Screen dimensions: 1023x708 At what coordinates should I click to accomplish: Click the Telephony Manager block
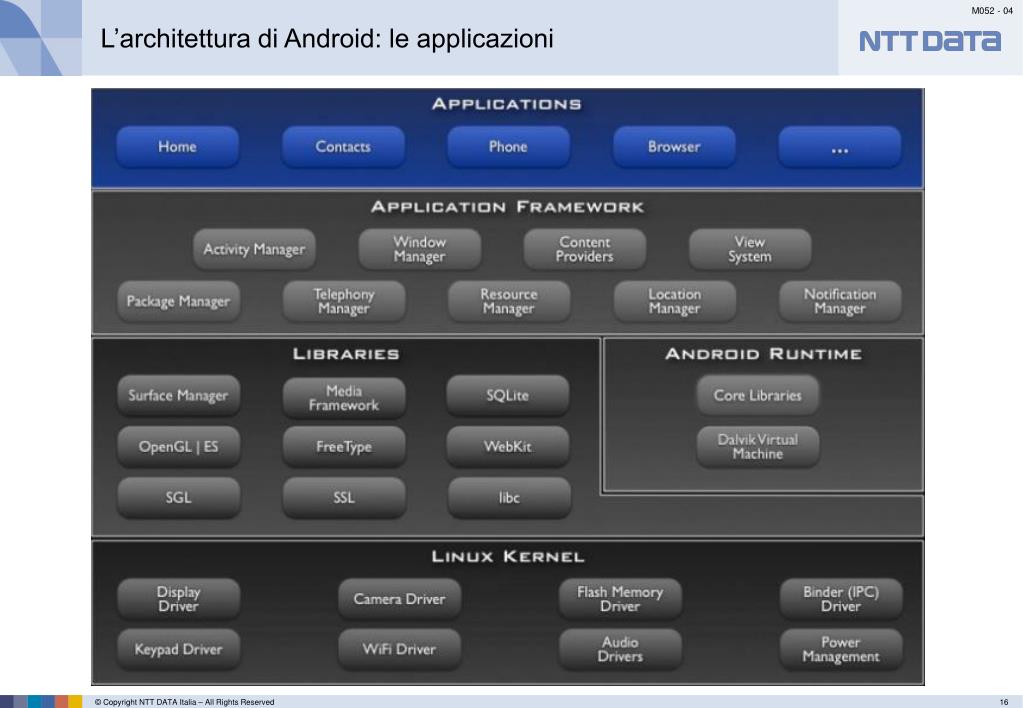[344, 301]
